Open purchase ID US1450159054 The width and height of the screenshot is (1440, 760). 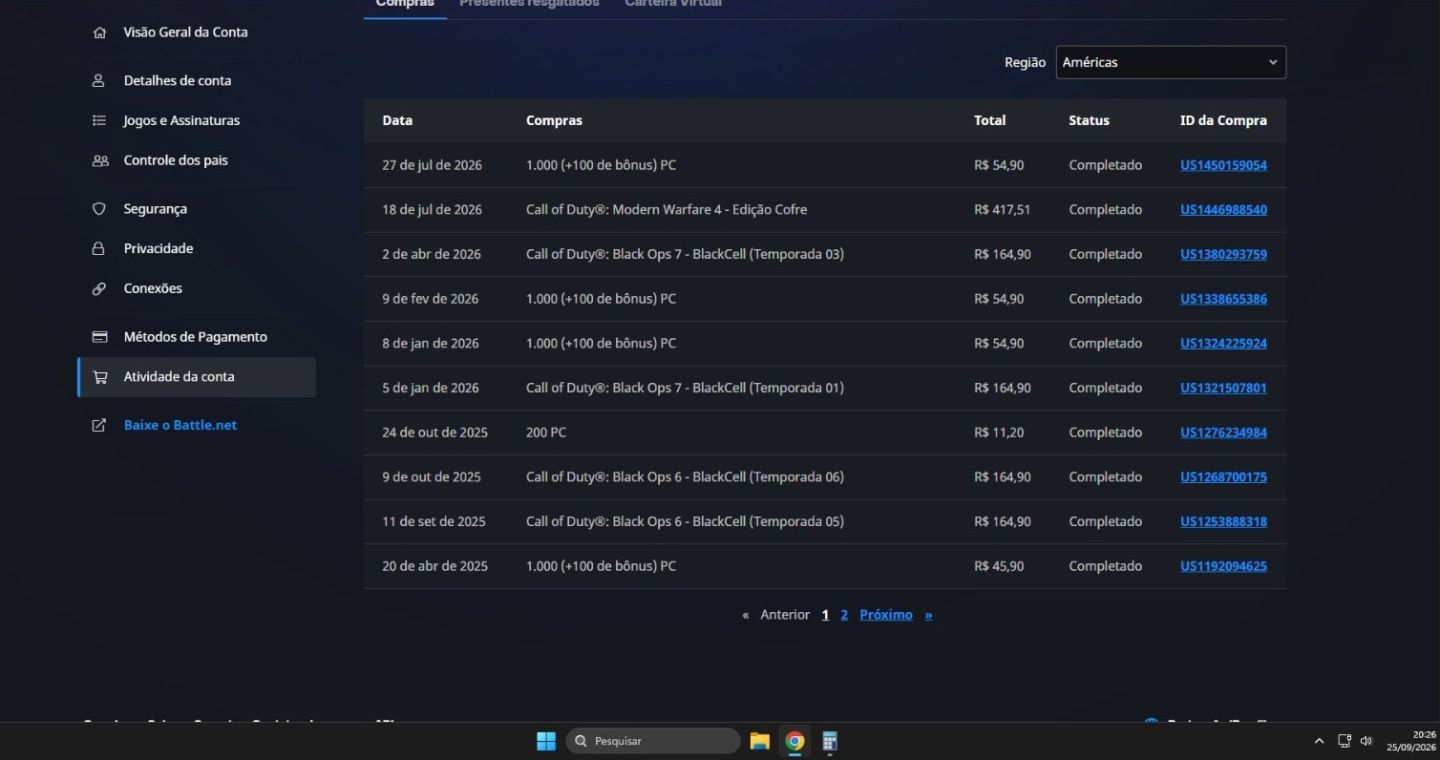coord(1223,165)
